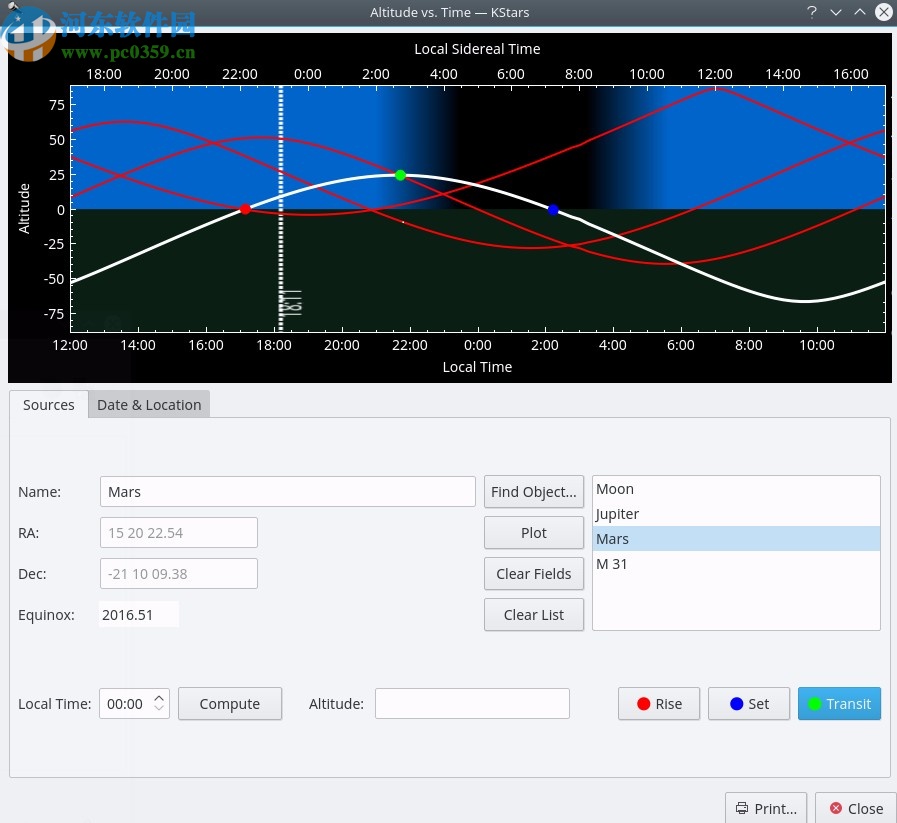The width and height of the screenshot is (897, 823).
Task: Switch to the Date & Location tab
Action: click(149, 405)
